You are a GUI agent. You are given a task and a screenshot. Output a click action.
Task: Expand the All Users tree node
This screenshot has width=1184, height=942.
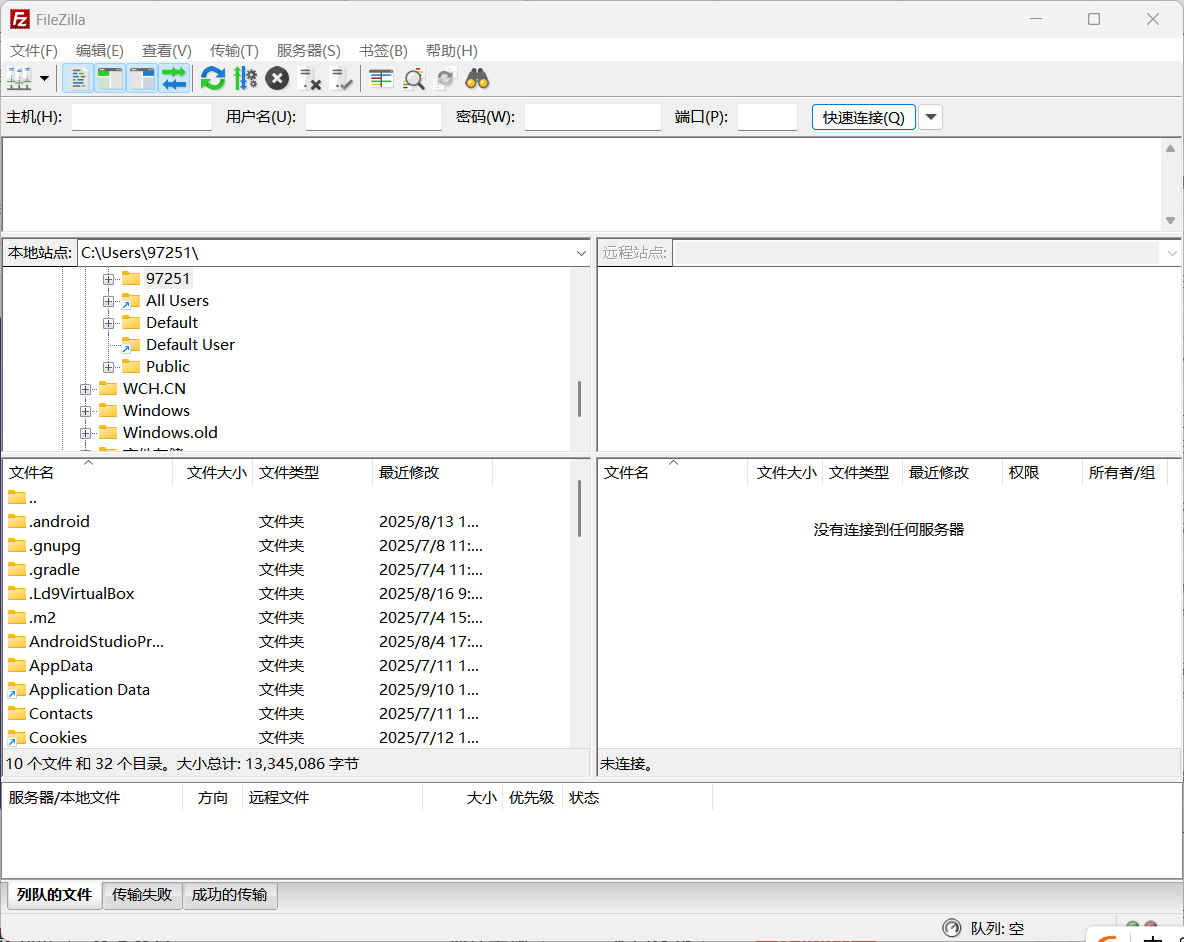pyautogui.click(x=109, y=301)
